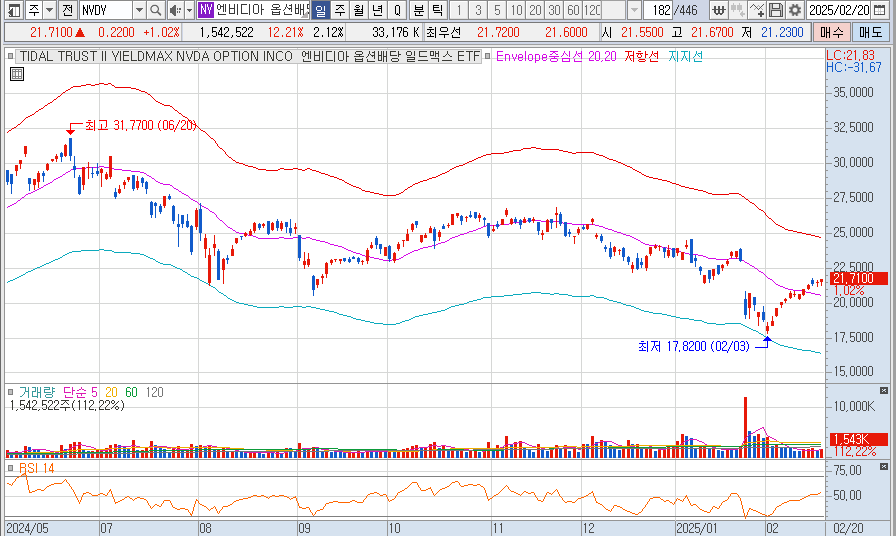
Task: Click the won currency conversion icon
Action: (x=719, y=10)
